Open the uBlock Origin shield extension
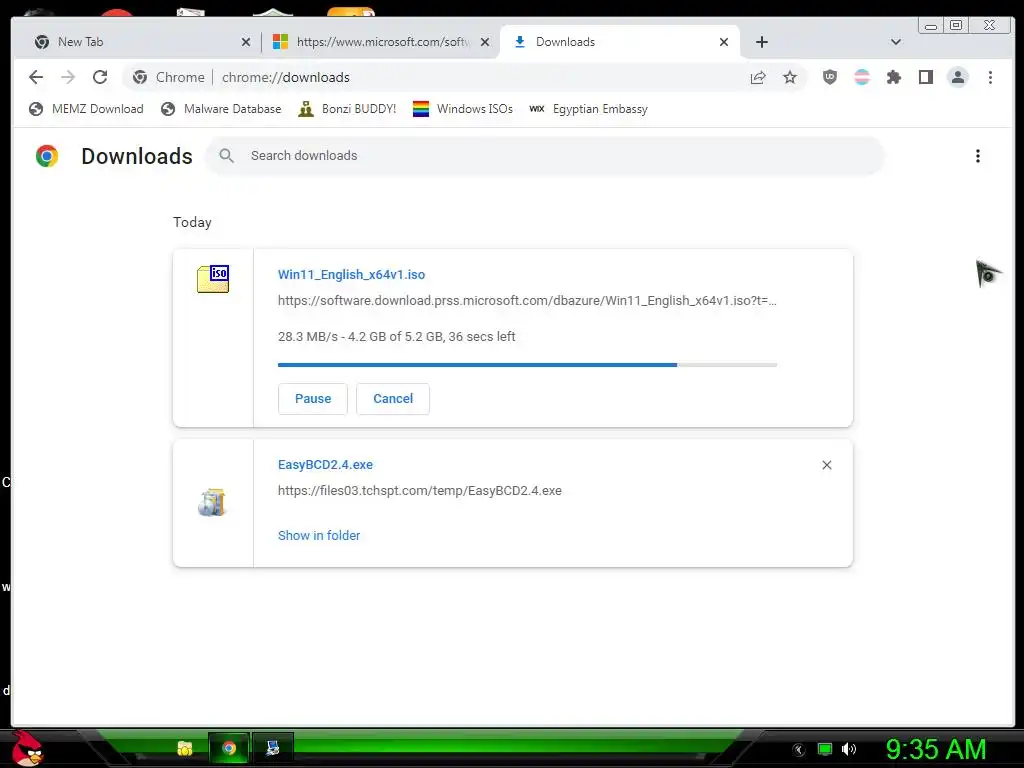1024x768 pixels. coord(829,77)
